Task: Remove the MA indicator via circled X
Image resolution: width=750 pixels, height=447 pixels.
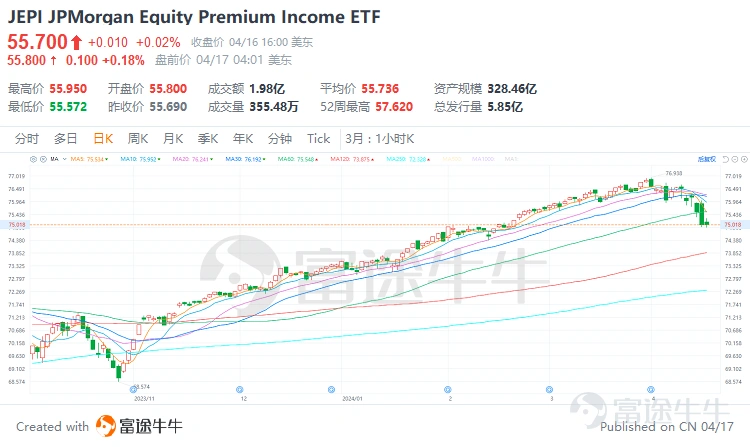Action: click(x=43, y=159)
